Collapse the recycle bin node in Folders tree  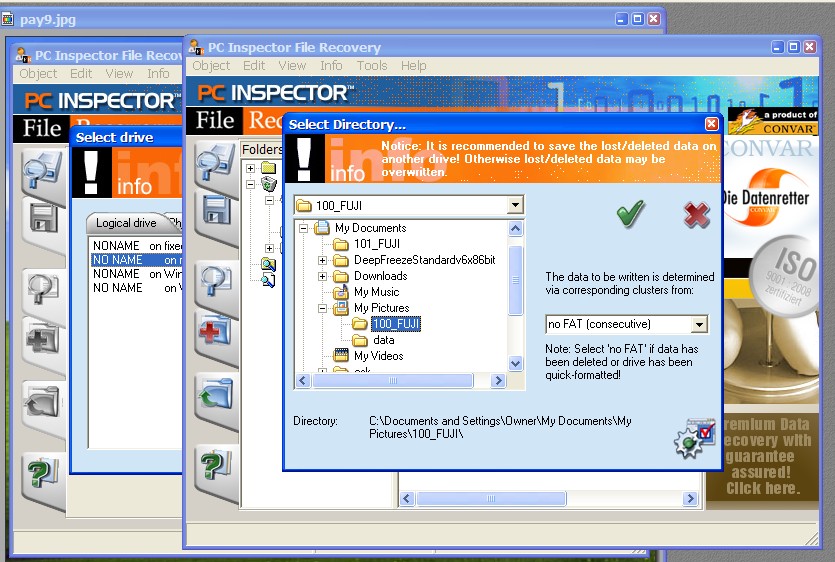point(250,184)
